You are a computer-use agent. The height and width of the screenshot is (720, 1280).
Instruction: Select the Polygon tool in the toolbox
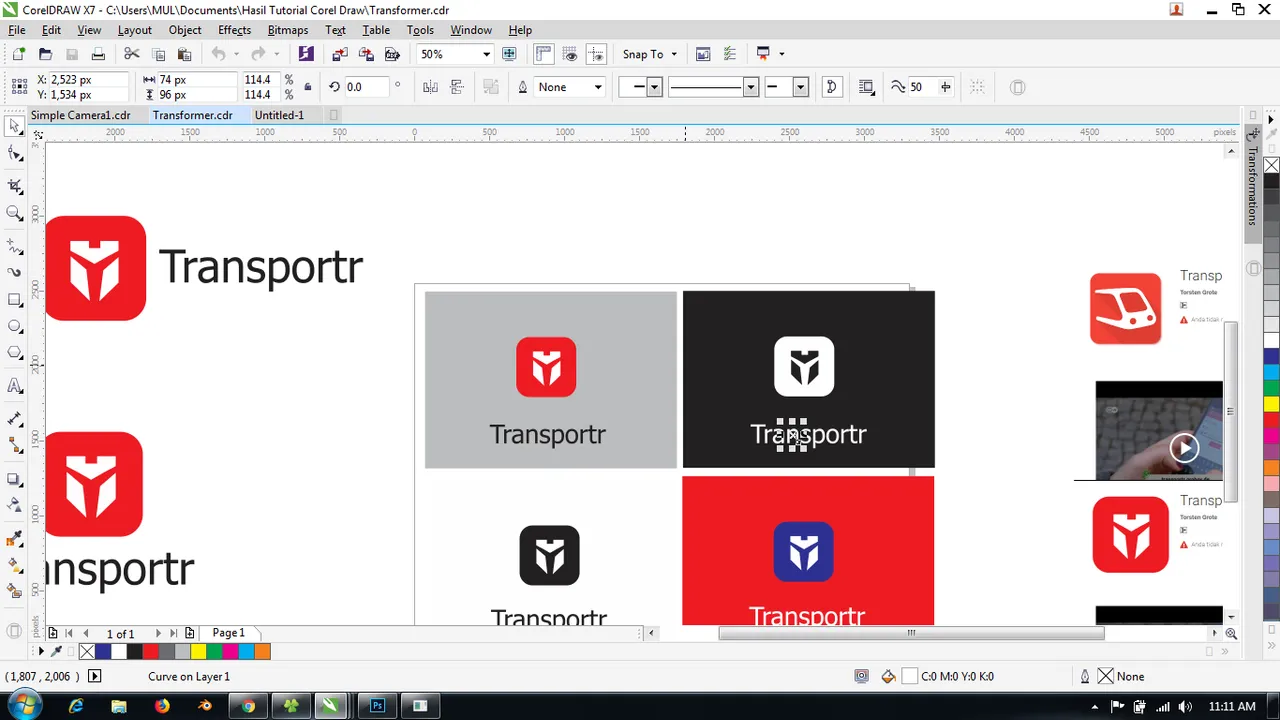tap(14, 353)
